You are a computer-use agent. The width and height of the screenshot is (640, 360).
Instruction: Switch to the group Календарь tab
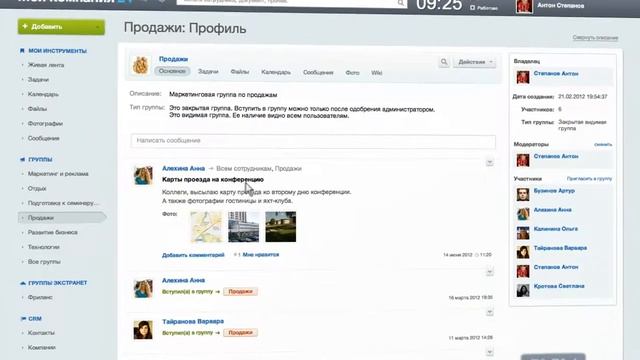click(276, 72)
